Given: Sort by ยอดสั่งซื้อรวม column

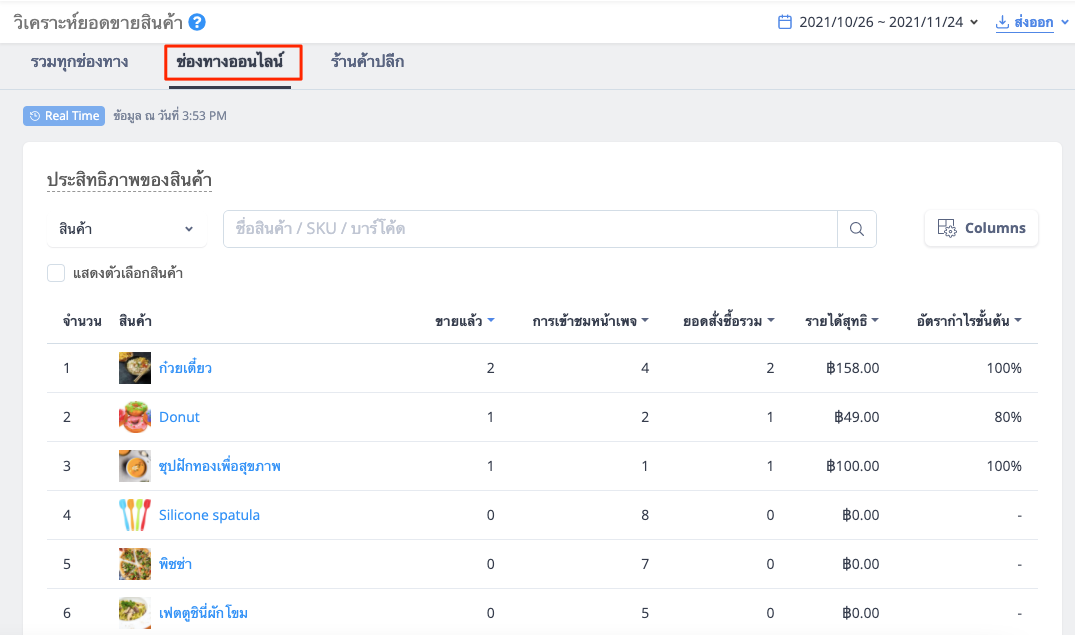Looking at the screenshot, I should coord(729,321).
